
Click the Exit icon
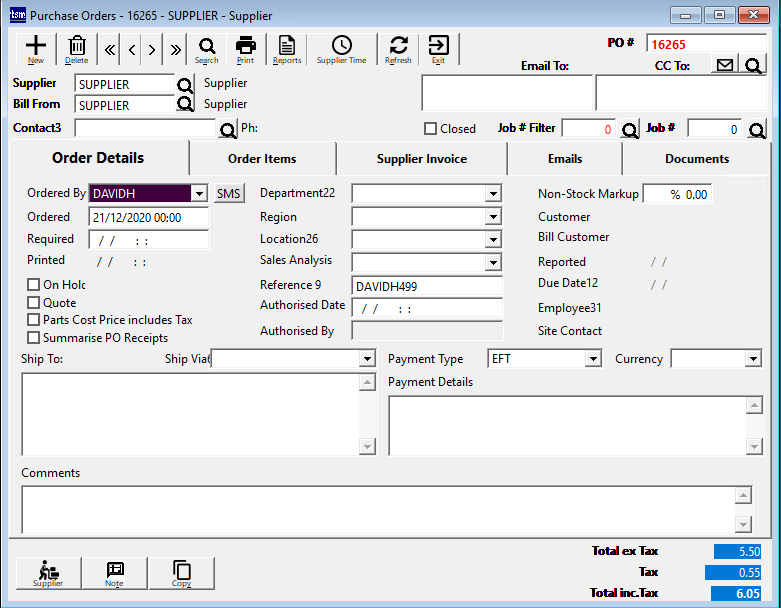tap(438, 48)
